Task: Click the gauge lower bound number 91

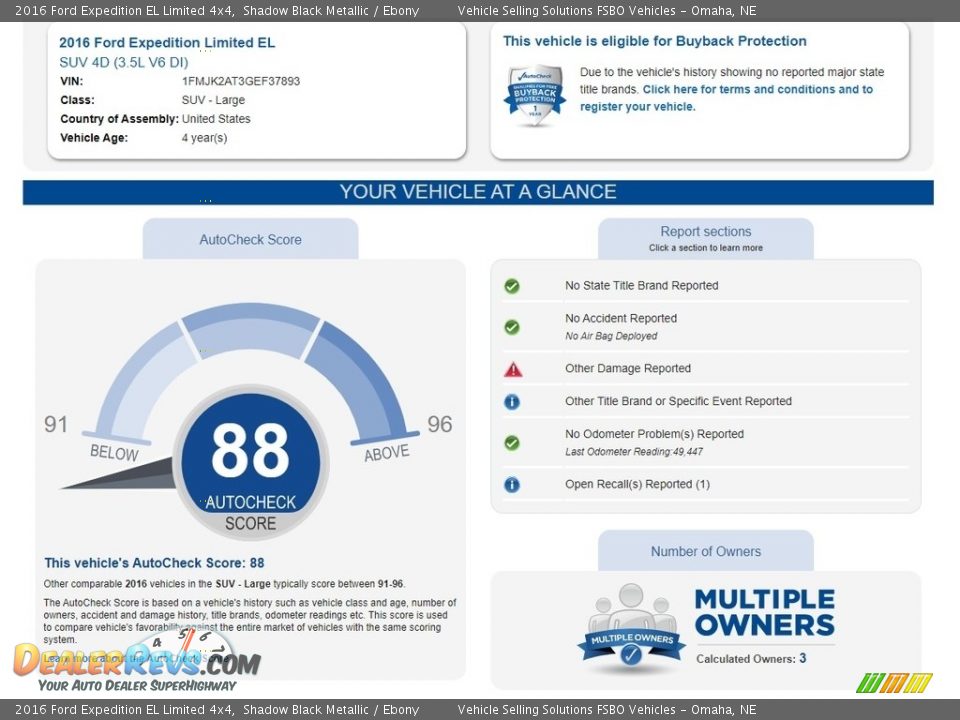Action: [56, 424]
